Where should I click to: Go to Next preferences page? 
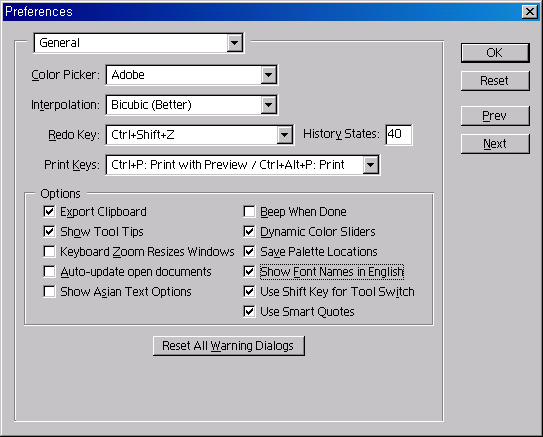[x=495, y=144]
